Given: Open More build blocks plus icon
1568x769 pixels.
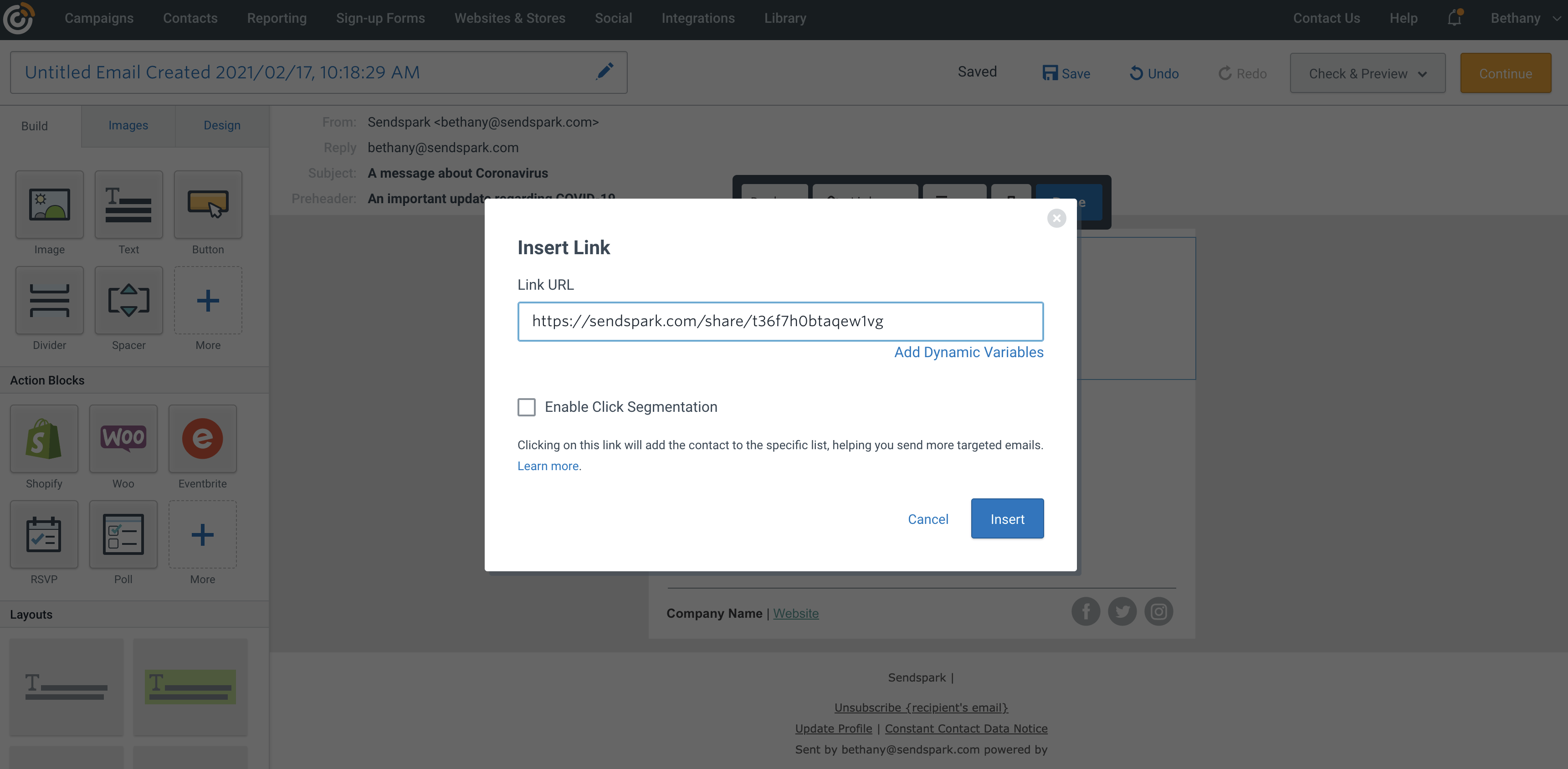Looking at the screenshot, I should [x=208, y=300].
